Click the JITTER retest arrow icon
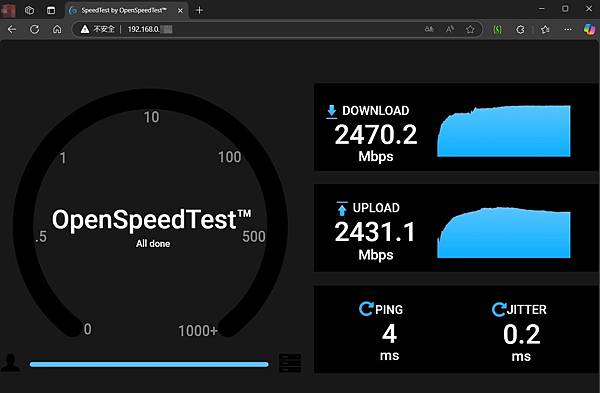The image size is (600, 393). tap(499, 309)
